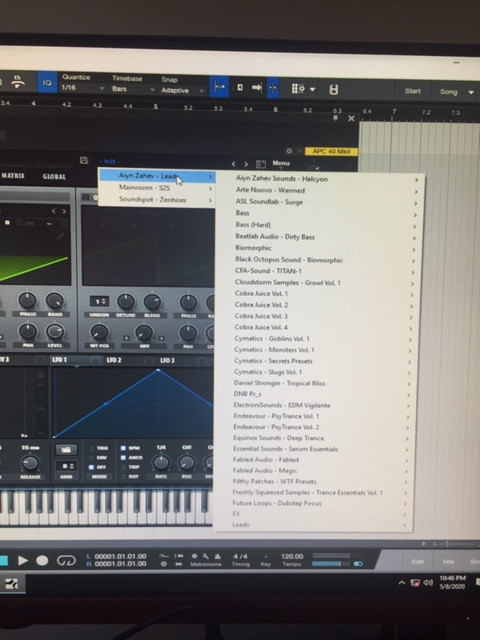Click the yellow APC 40 MkII label
This screenshot has height=640, width=480.
click(331, 151)
